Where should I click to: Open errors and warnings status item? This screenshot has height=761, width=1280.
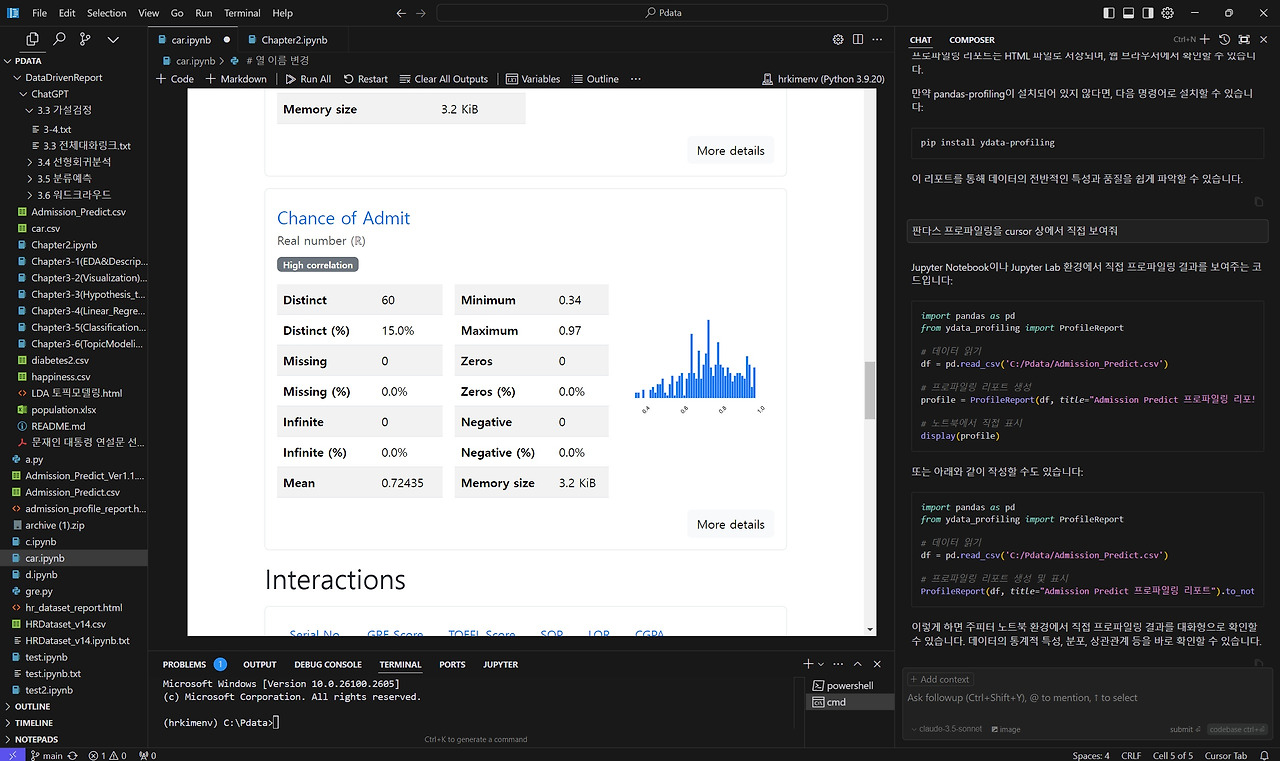pyautogui.click(x=107, y=755)
